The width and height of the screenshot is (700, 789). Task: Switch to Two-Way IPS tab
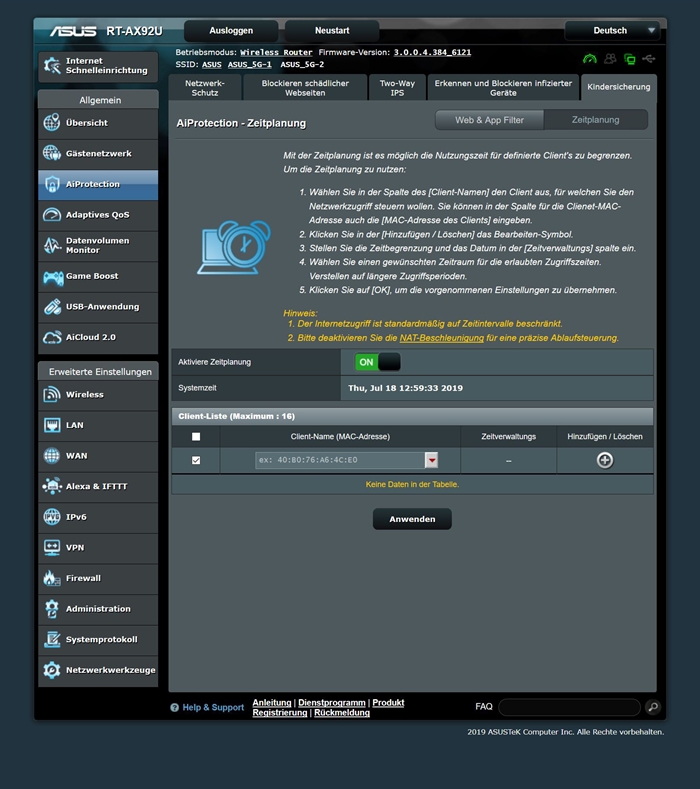[397, 88]
